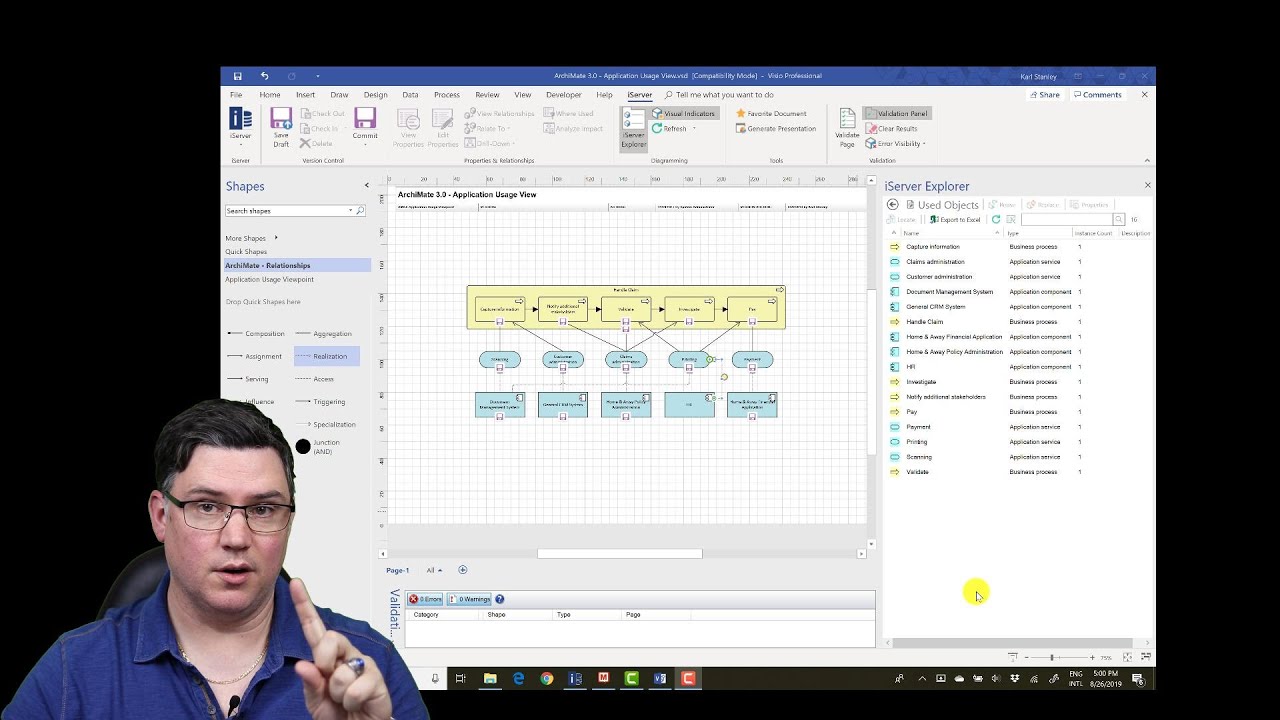
Task: Click the Explorer search magnifier button
Action: (x=1119, y=220)
